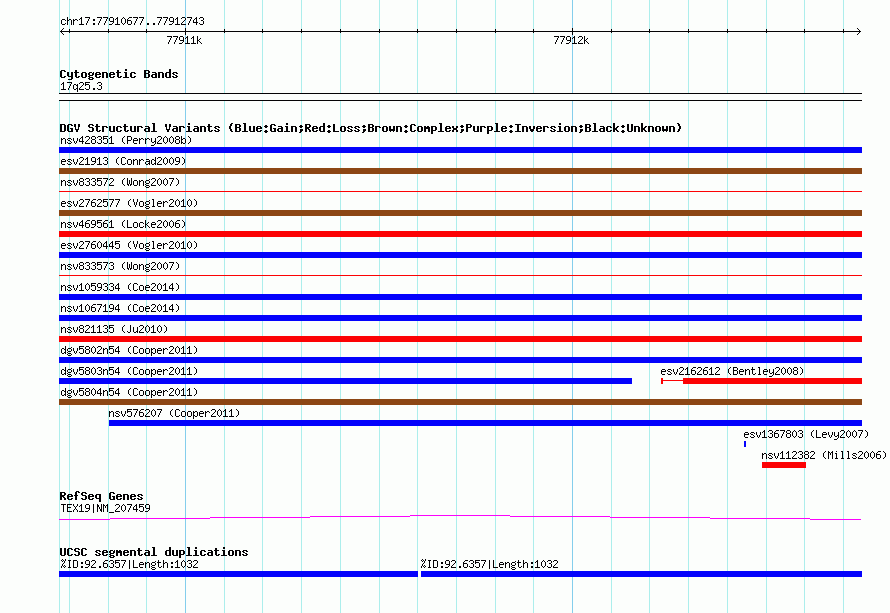This screenshot has width=890, height=613.
Task: Click the TEX19|NM_207459 gene label
Action: (x=105, y=508)
